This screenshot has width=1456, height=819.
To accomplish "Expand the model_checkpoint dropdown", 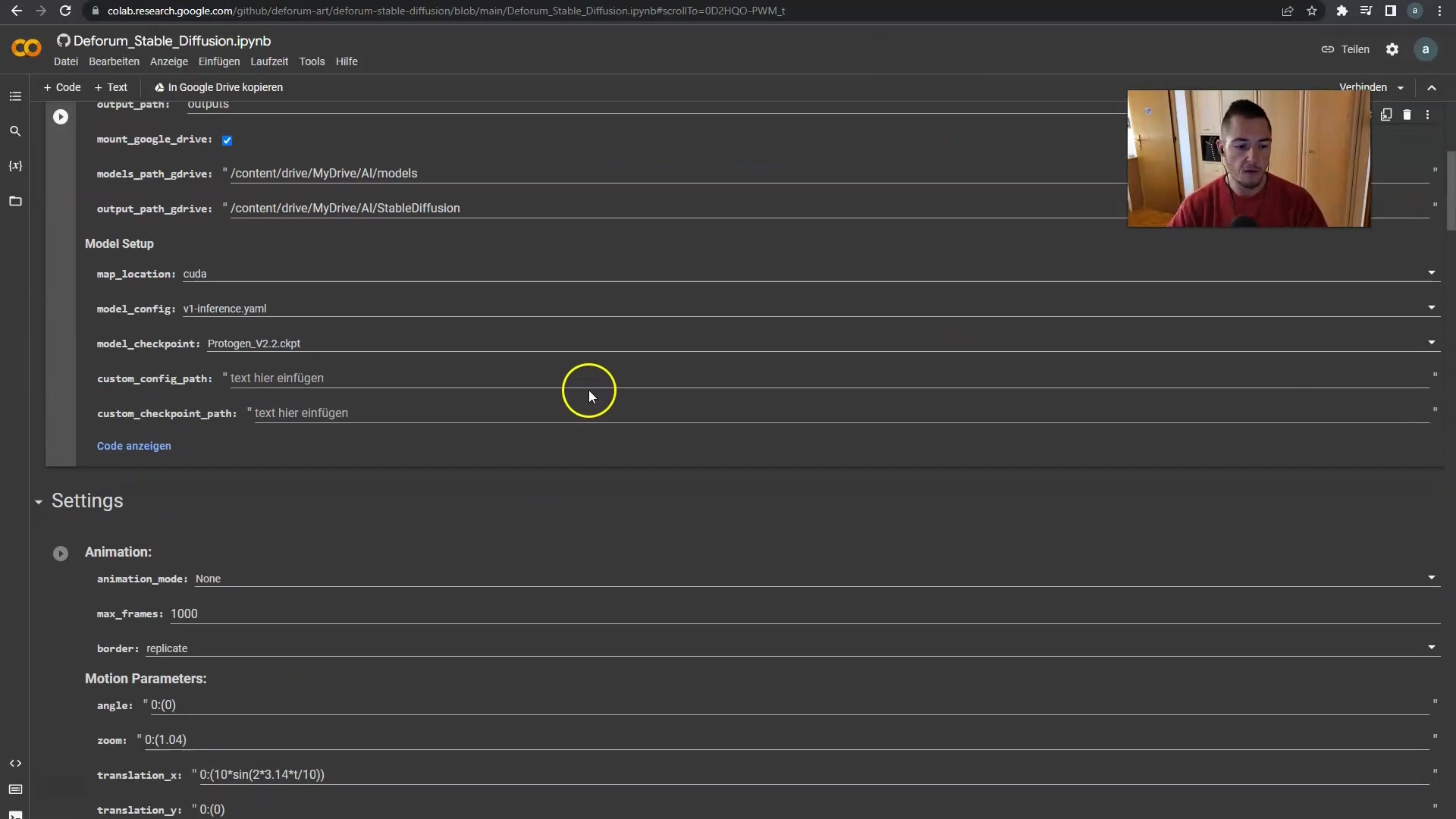I will [x=1431, y=343].
